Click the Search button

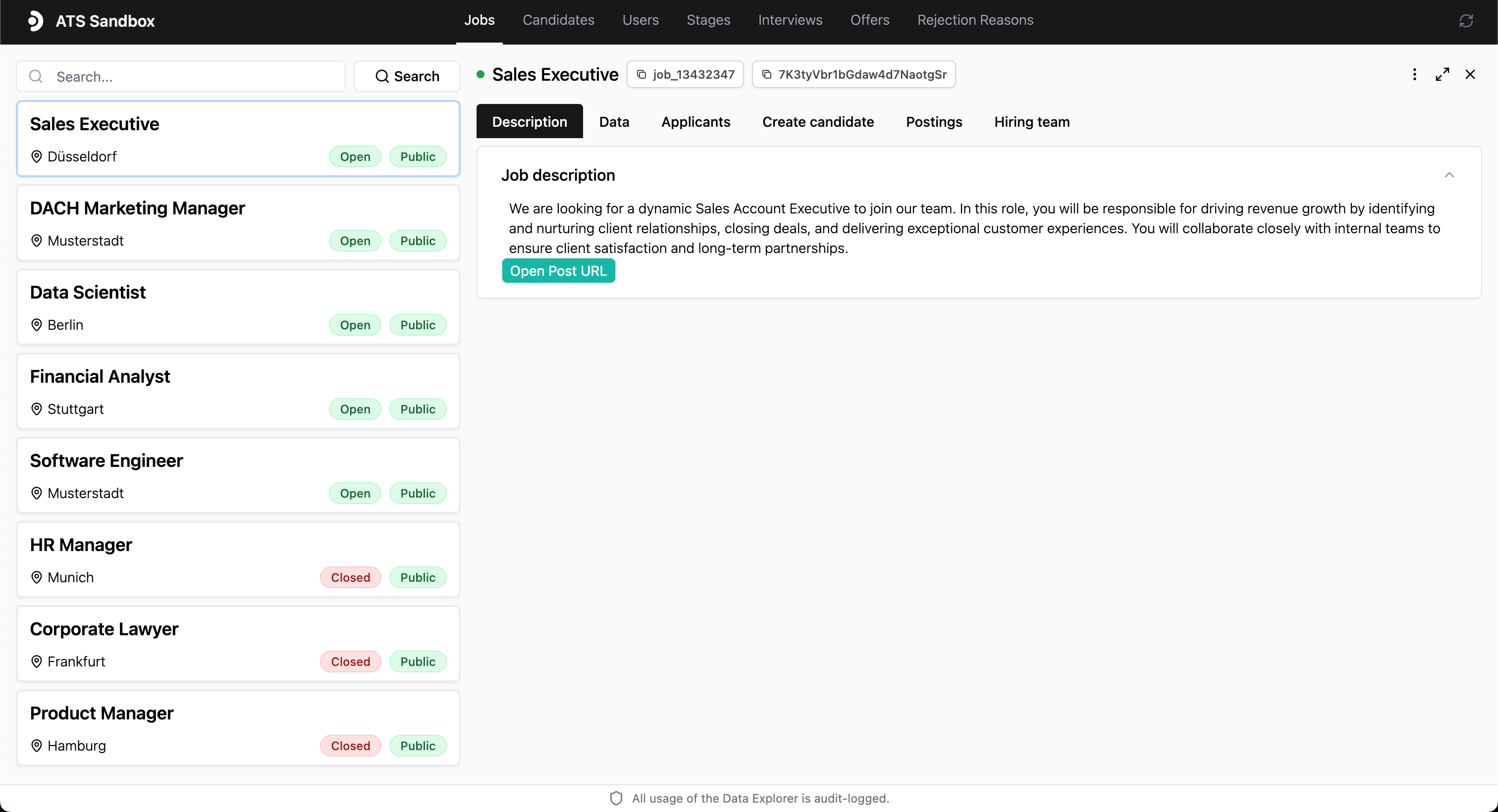click(x=407, y=76)
